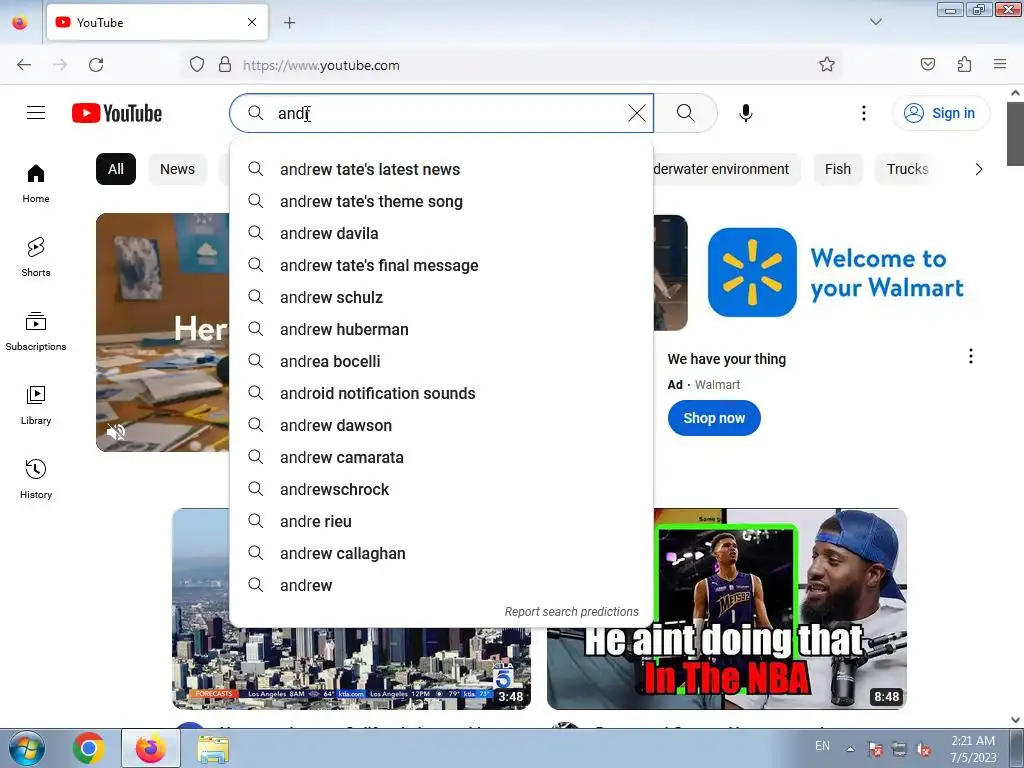Select the All filter chip
Screen dimensions: 1024x768
point(116,169)
